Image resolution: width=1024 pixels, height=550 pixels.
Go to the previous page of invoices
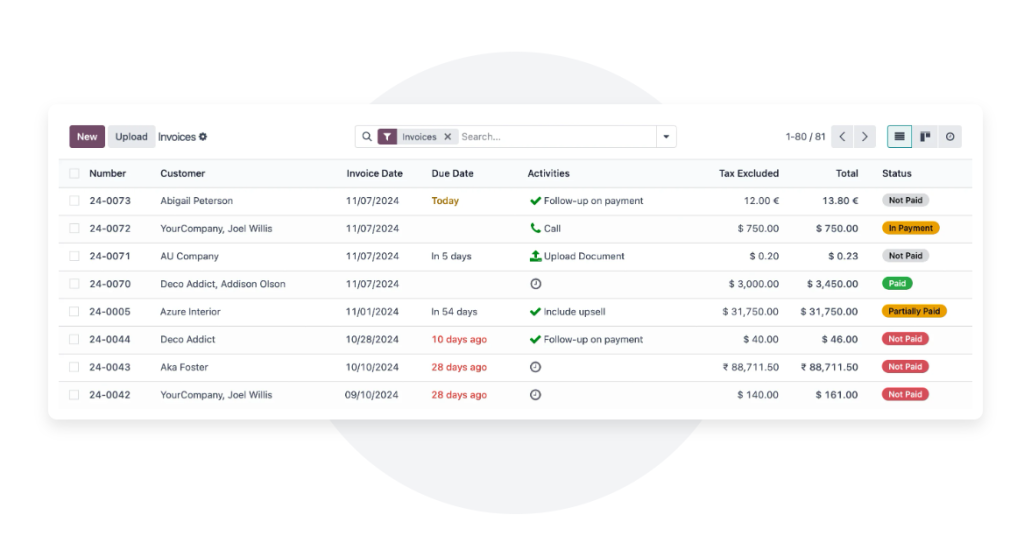point(842,137)
